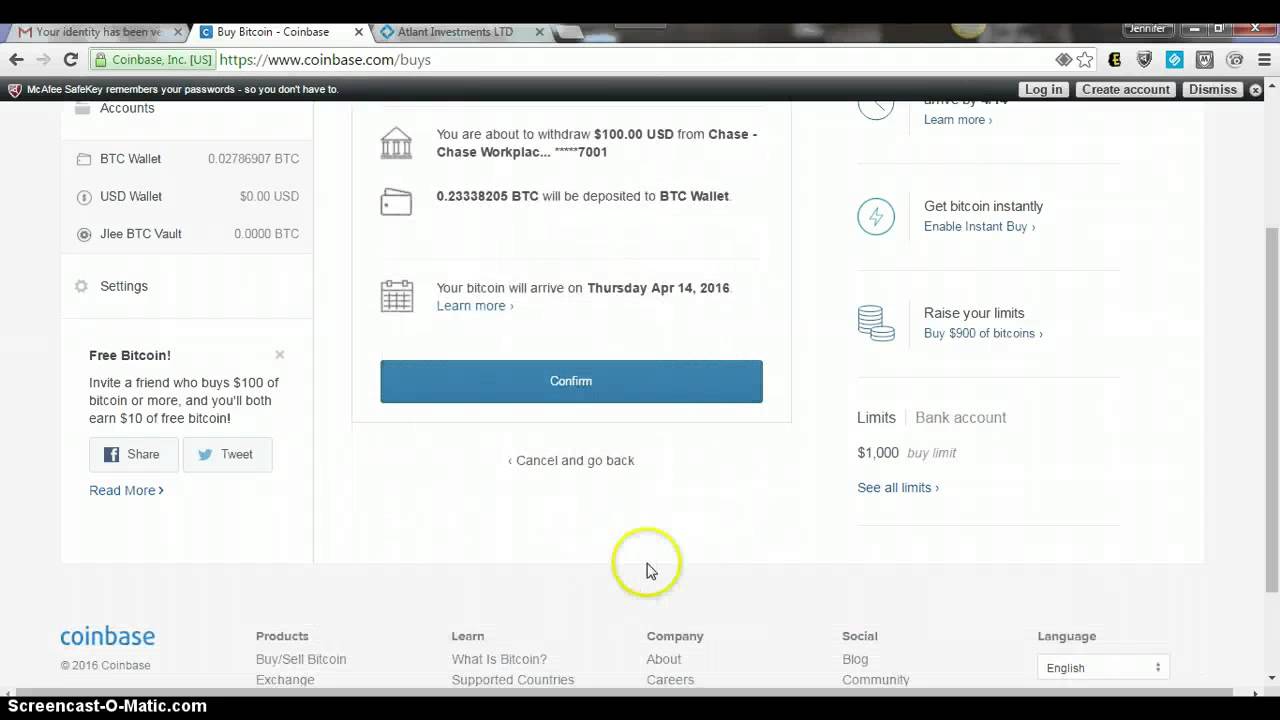Open the Chrome hamburger menu
Screen dimensions: 1280x720
coord(1265,60)
